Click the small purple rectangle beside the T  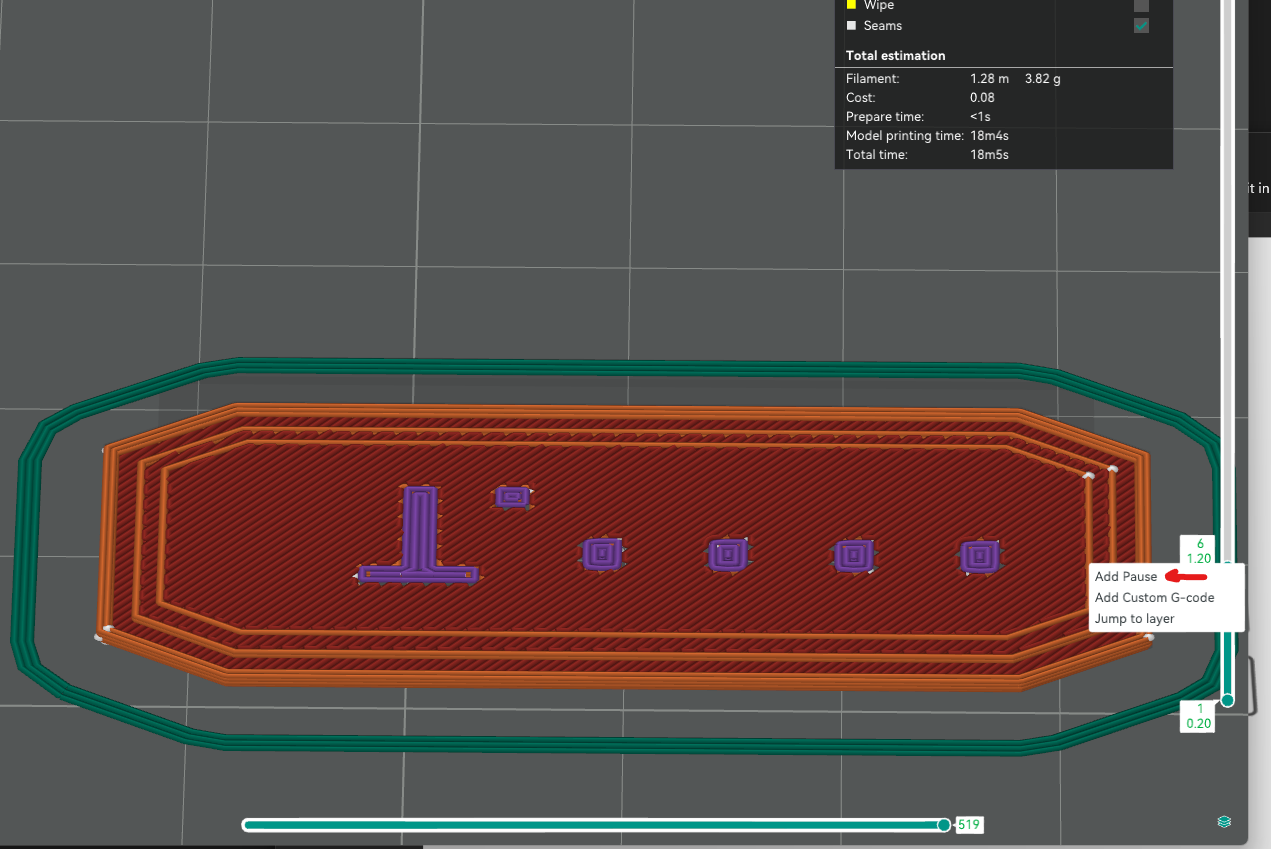pyautogui.click(x=513, y=496)
